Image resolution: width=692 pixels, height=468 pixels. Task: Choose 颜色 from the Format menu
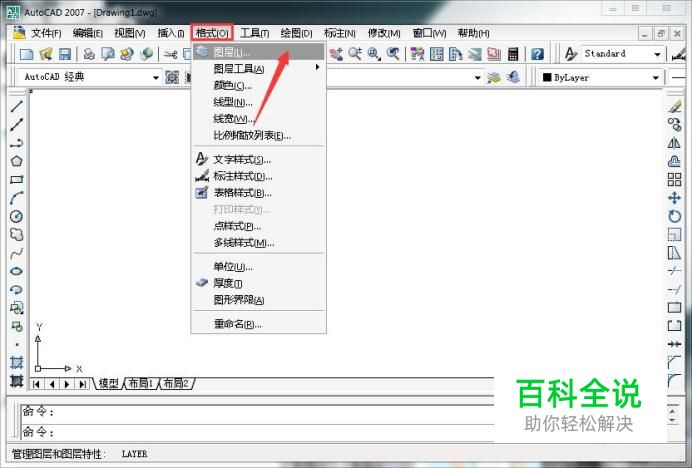(x=259, y=85)
